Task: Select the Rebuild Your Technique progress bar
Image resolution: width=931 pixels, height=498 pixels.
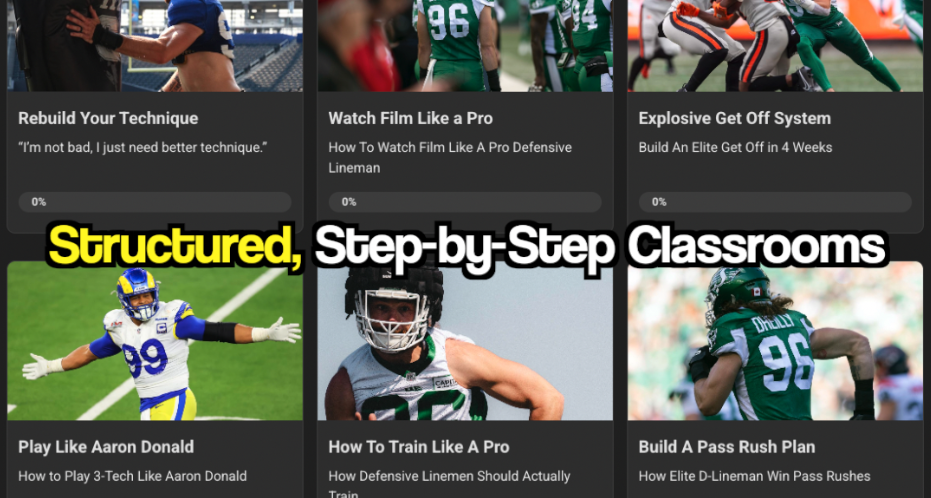Action: (x=155, y=202)
